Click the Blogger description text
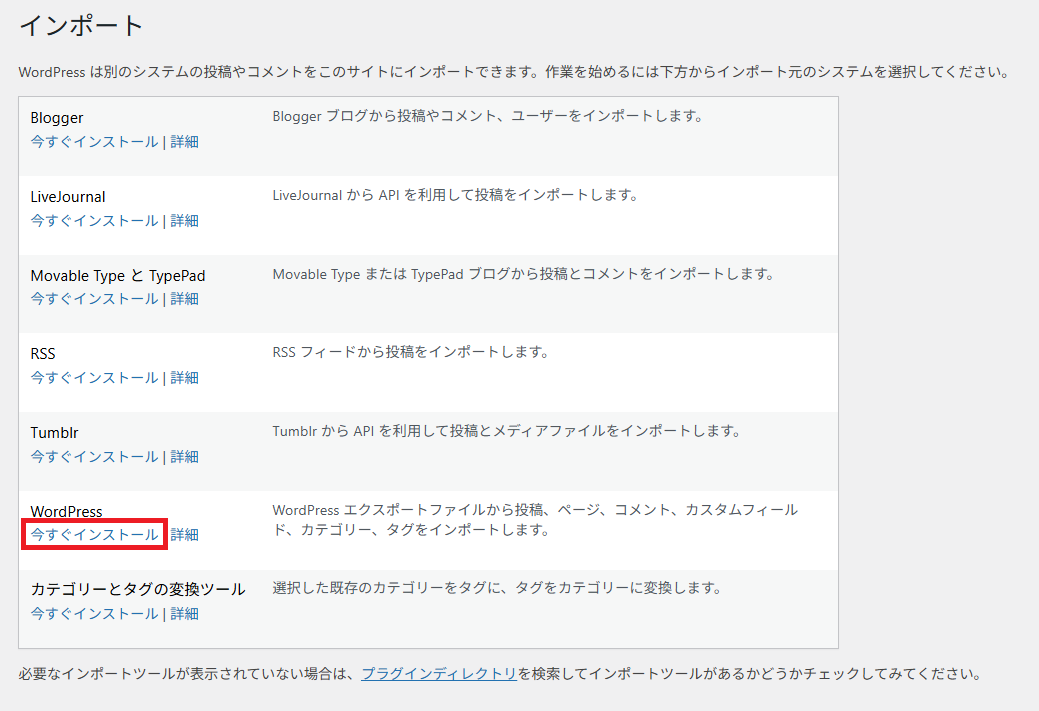 click(x=488, y=116)
